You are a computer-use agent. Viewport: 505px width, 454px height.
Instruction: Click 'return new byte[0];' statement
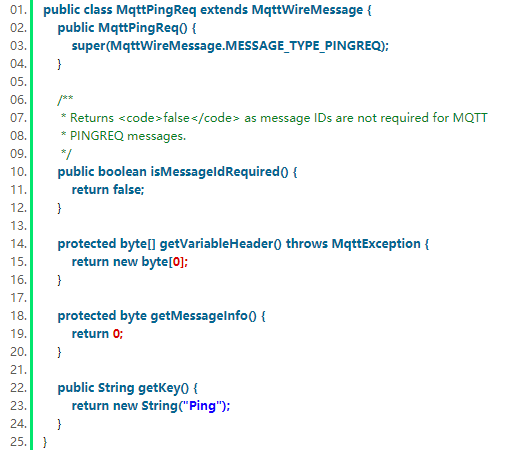[130, 262]
